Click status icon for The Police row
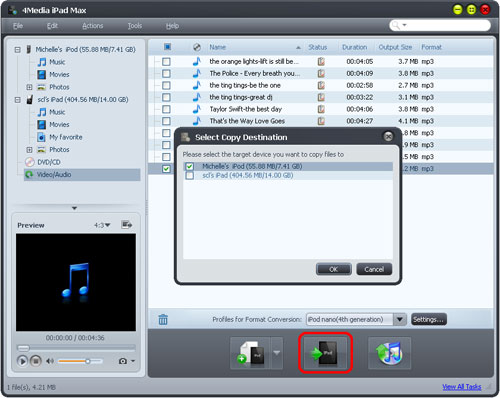The width and height of the screenshot is (500, 398). pyautogui.click(x=321, y=73)
